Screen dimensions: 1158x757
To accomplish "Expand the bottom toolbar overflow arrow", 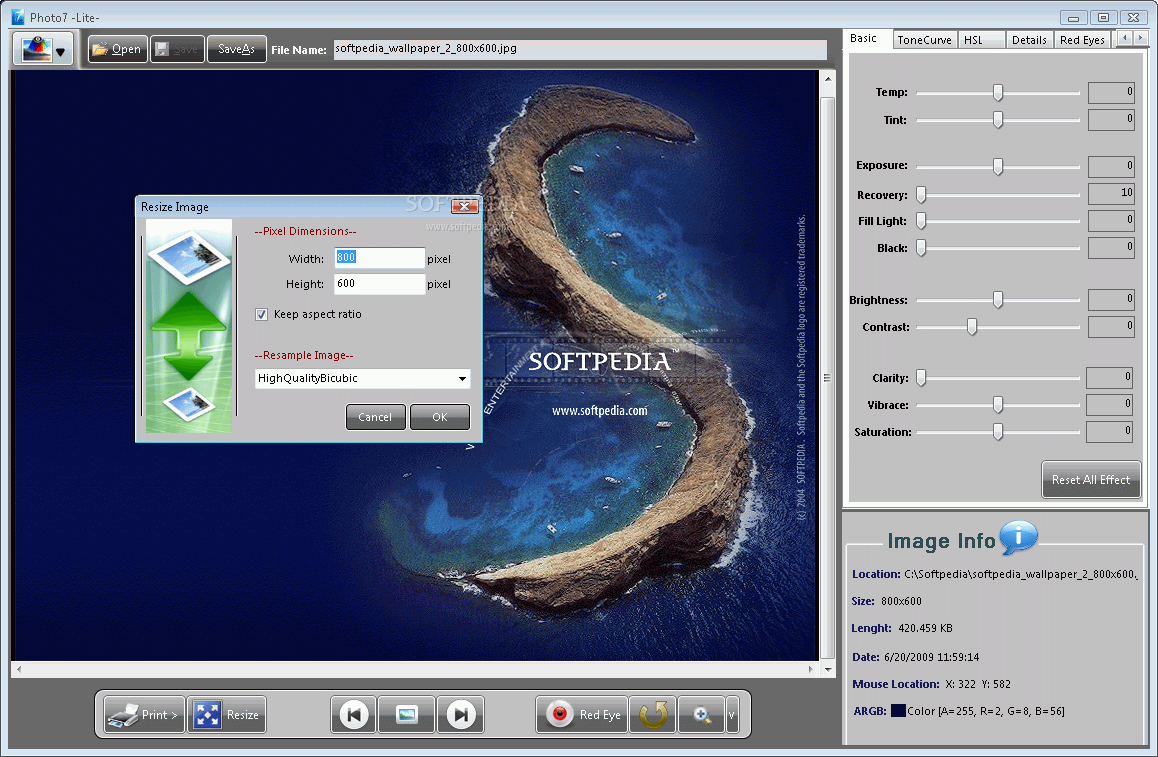I will pos(732,714).
